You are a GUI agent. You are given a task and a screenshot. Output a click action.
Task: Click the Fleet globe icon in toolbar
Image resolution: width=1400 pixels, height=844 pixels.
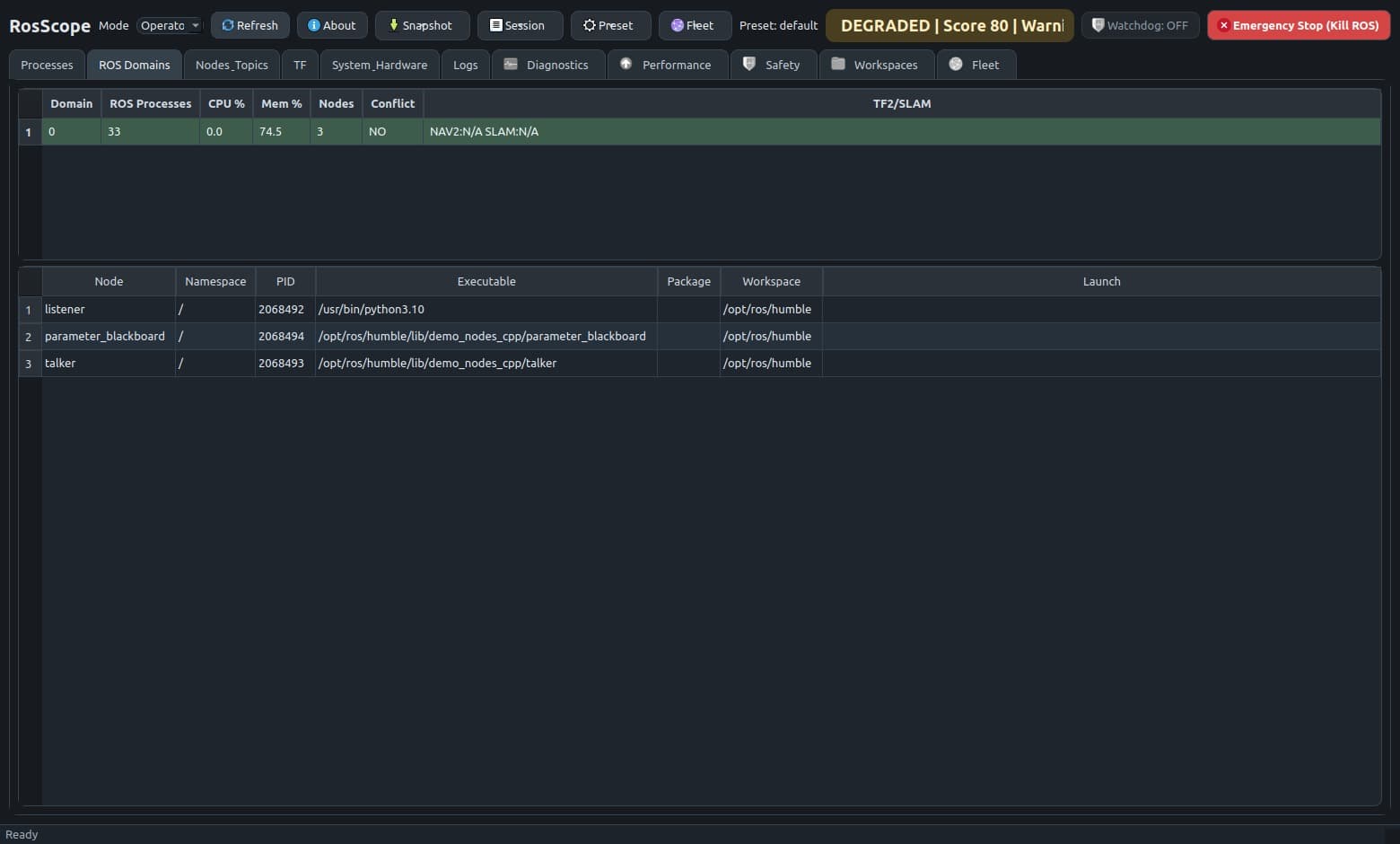pyautogui.click(x=677, y=25)
